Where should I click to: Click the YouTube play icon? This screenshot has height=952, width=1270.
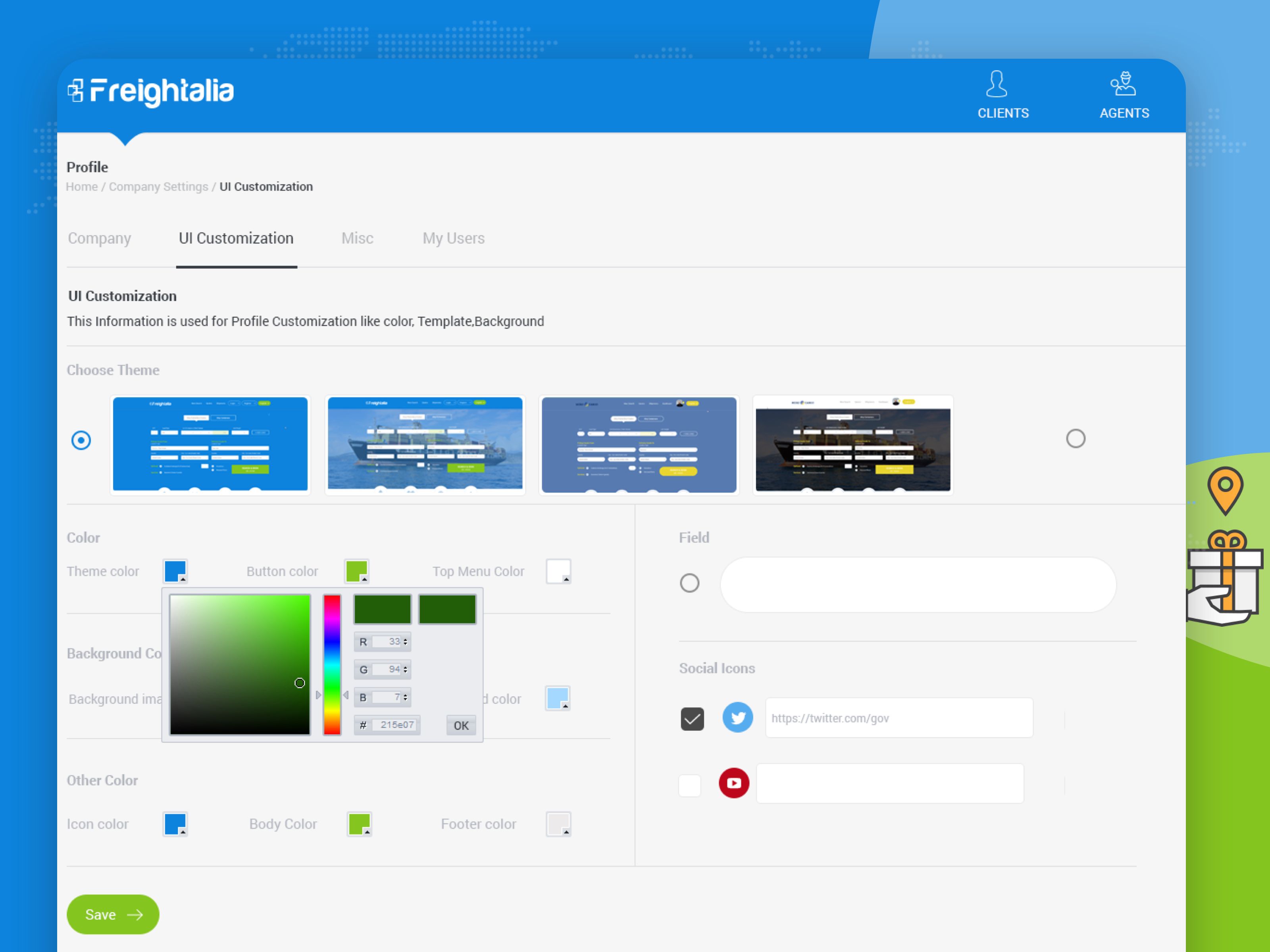coord(734,783)
